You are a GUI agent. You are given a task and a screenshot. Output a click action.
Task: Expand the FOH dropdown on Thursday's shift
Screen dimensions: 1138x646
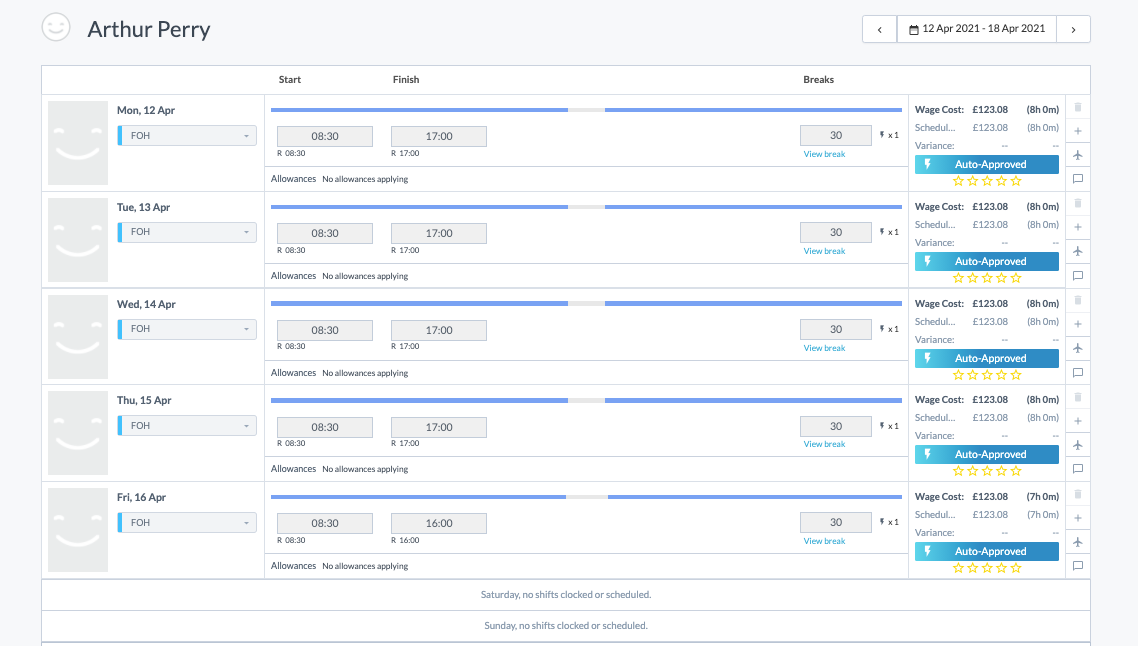tap(188, 426)
